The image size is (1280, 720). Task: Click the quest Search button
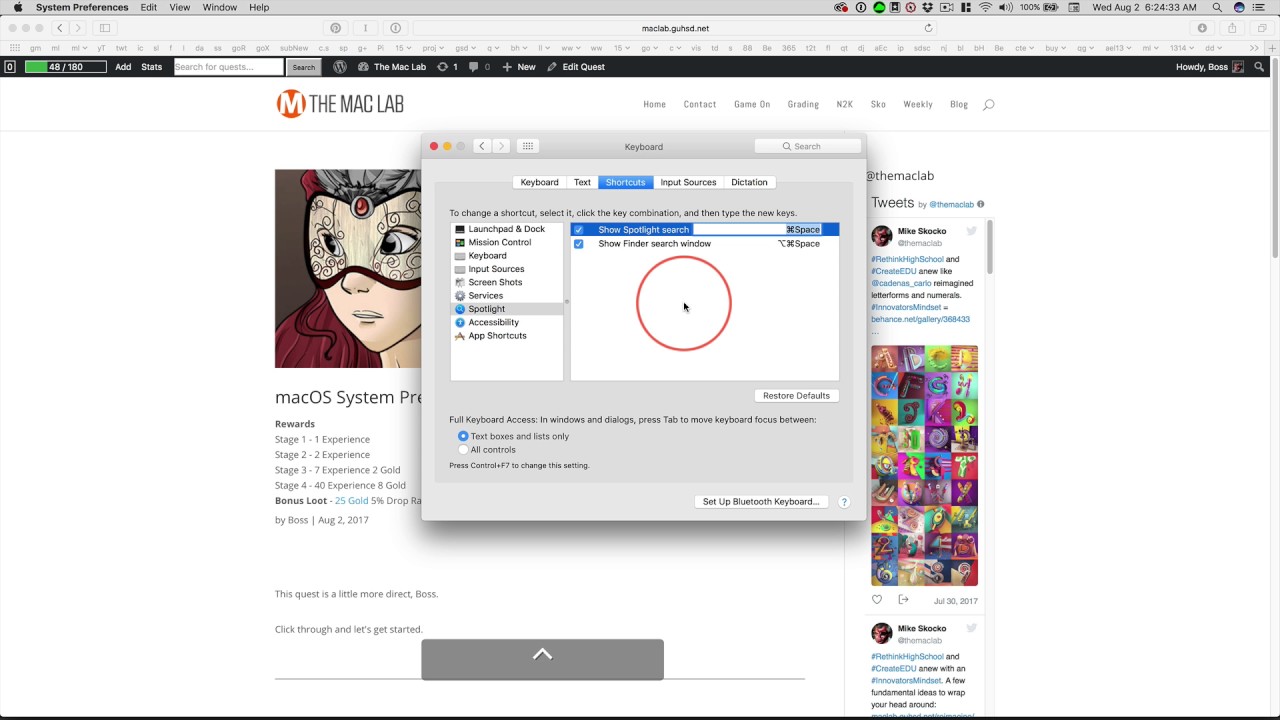point(304,67)
